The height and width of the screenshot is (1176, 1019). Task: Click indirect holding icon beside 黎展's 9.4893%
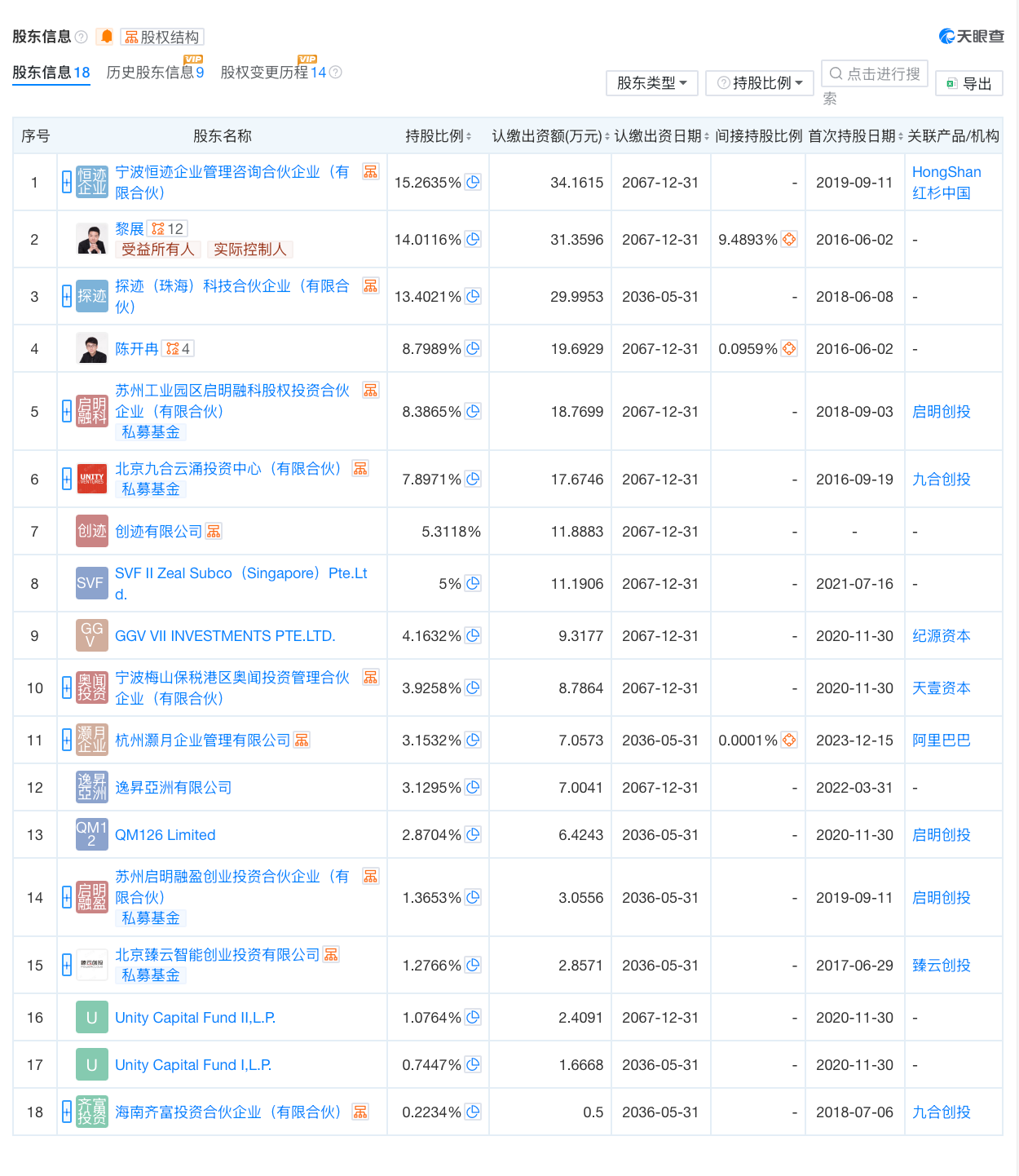(x=788, y=239)
